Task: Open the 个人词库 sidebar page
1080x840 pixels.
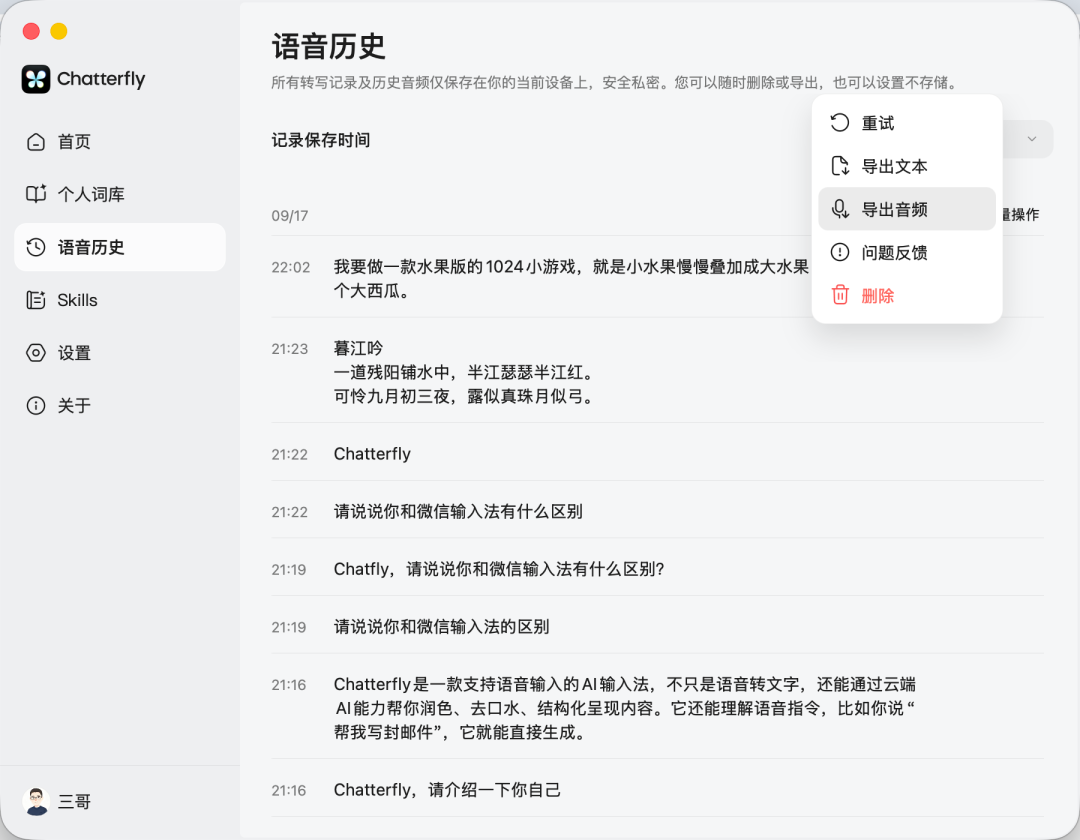Action: click(120, 194)
